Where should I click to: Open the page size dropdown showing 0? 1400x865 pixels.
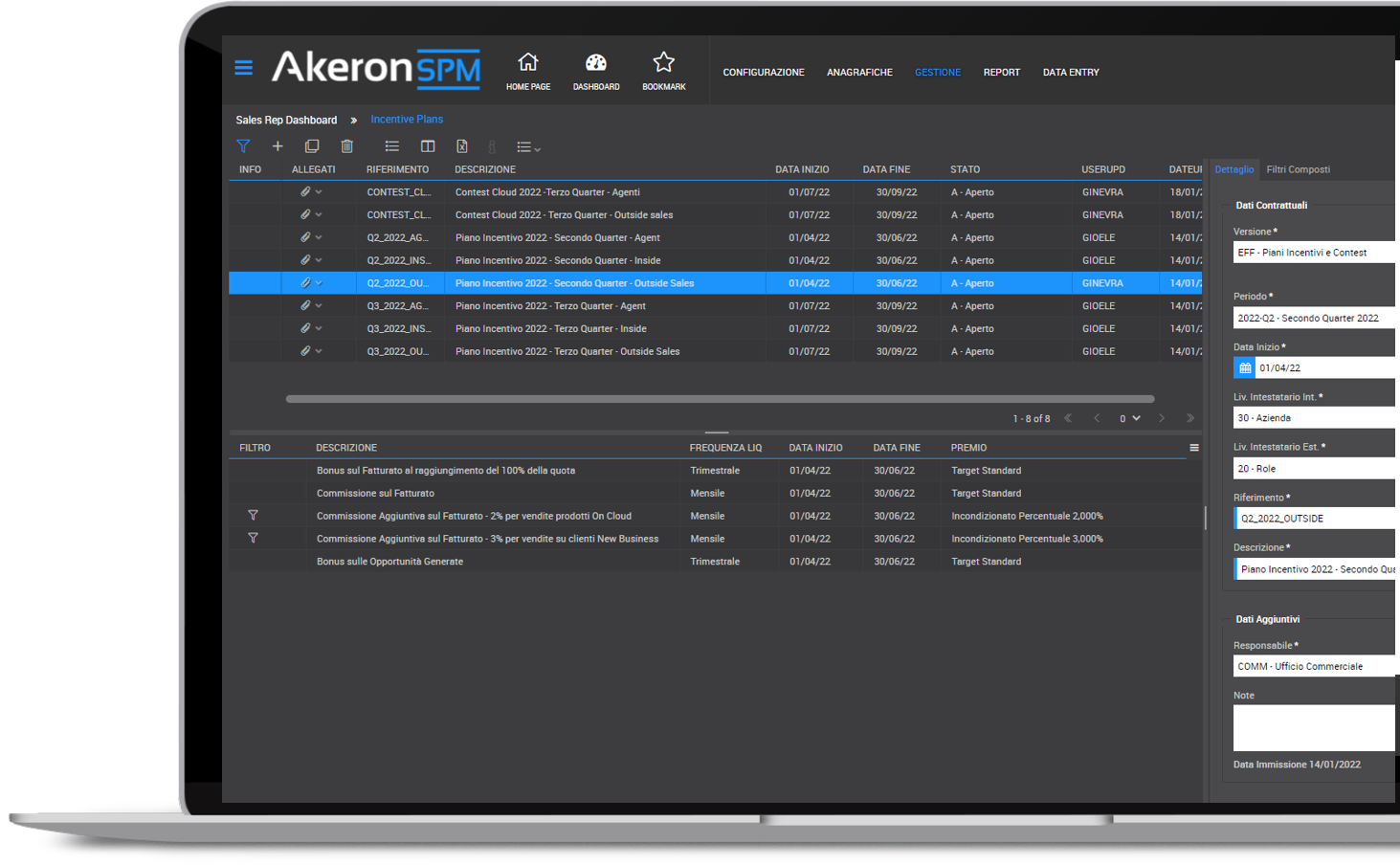[1129, 418]
